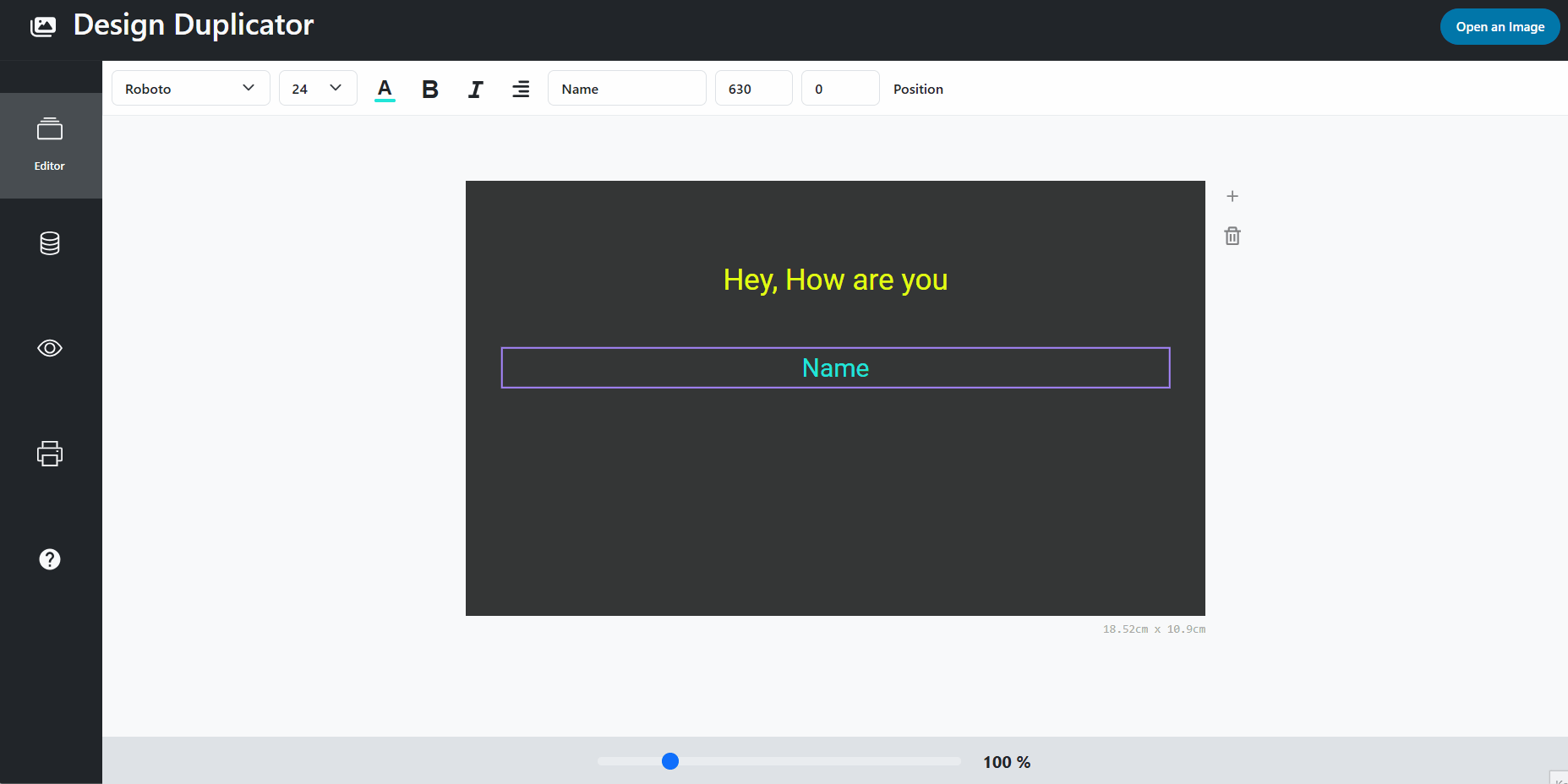Click the position field showing 0
This screenshot has width=1568, height=784.
[x=839, y=89]
